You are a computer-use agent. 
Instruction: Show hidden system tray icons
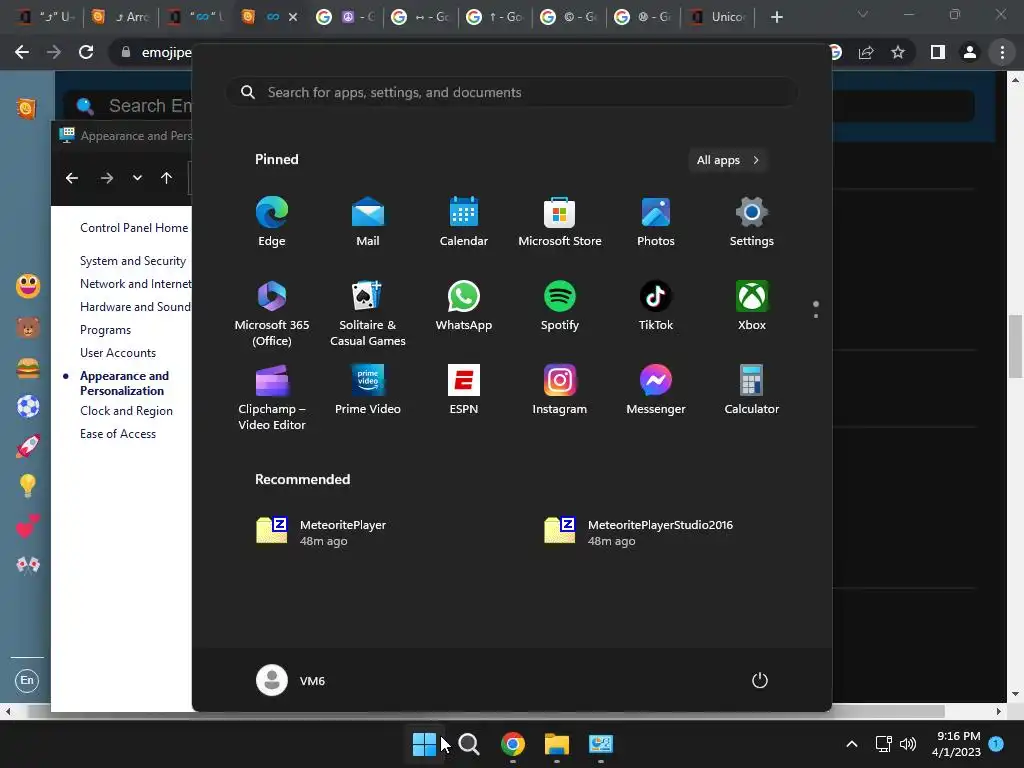coord(852,744)
